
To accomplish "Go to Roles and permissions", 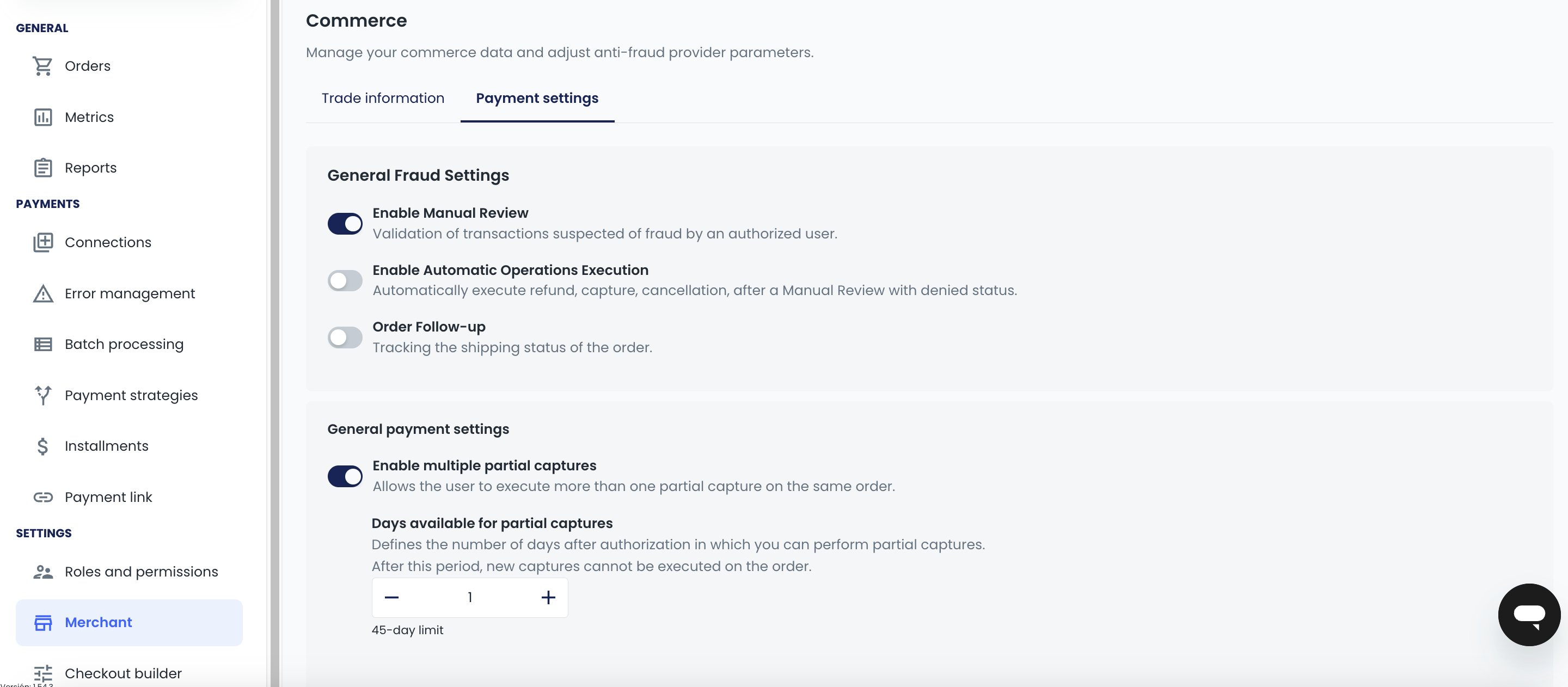I will click(140, 572).
